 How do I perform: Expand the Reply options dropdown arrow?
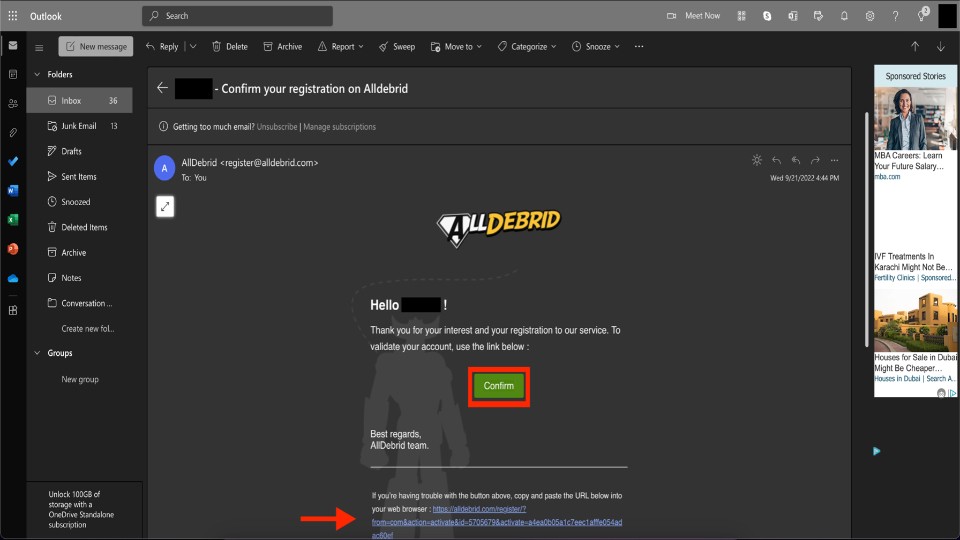click(193, 47)
